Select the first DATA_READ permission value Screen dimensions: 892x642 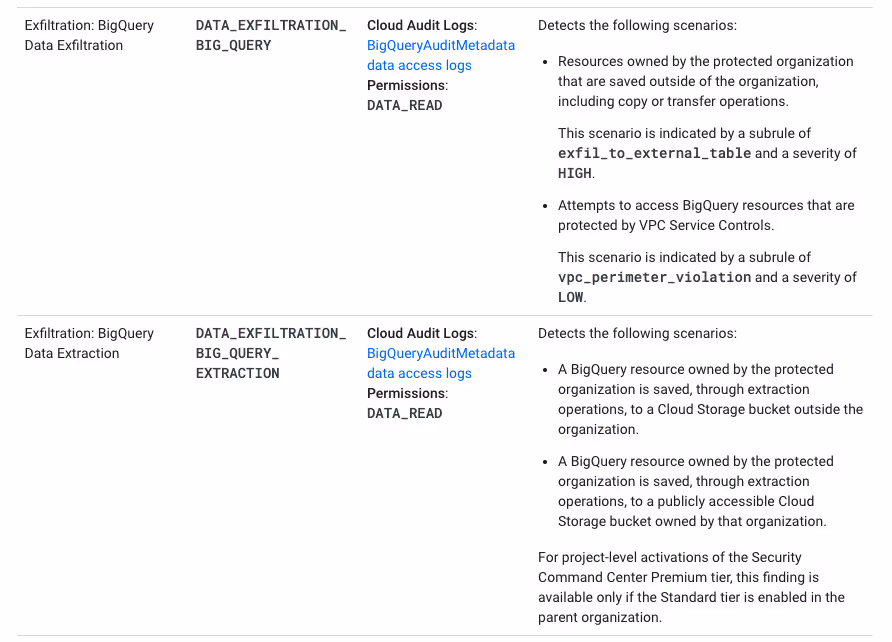pyautogui.click(x=404, y=105)
